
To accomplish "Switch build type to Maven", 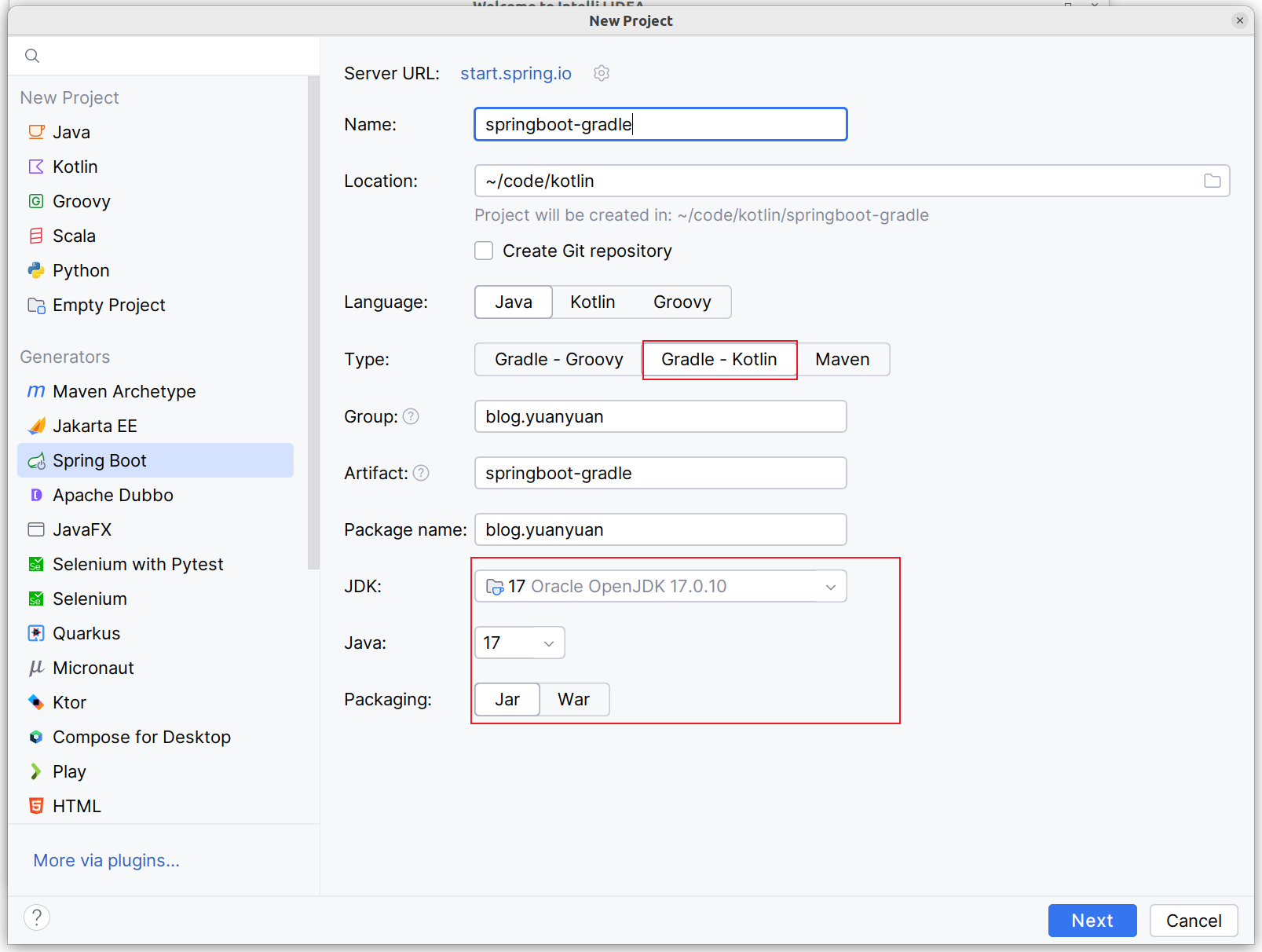I will click(842, 360).
